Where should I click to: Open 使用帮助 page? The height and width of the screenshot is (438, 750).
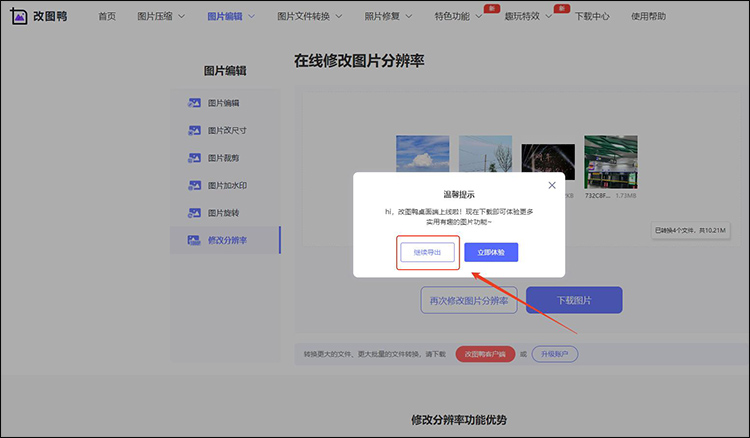[x=648, y=16]
